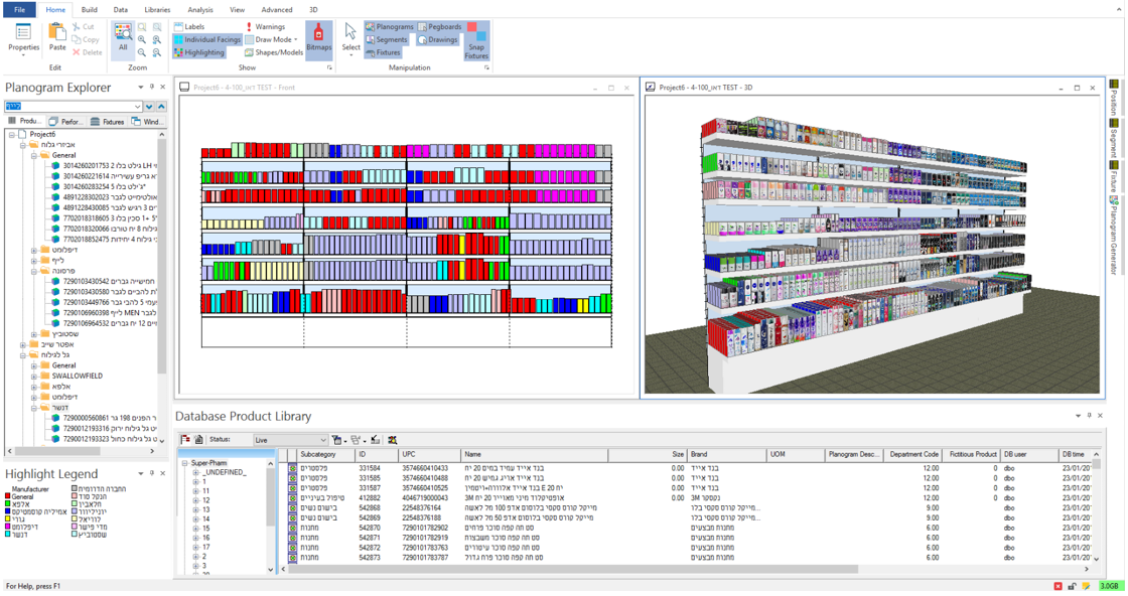Click Shapes/Models in the Show group

point(273,53)
